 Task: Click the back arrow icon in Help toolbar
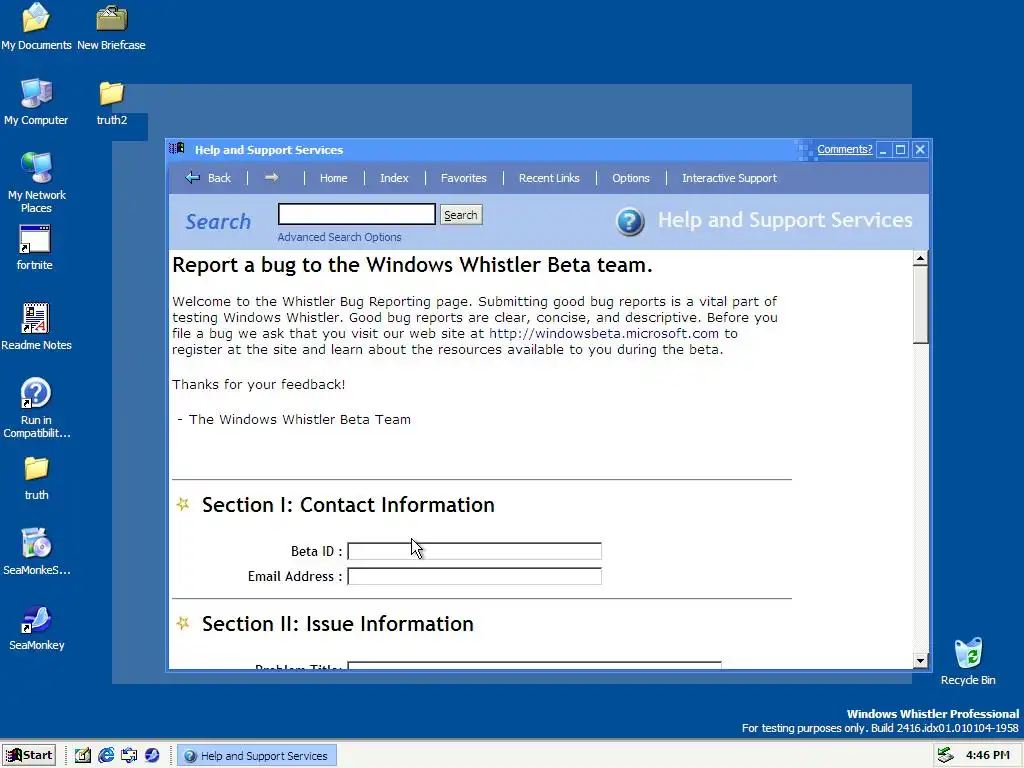[x=192, y=178]
